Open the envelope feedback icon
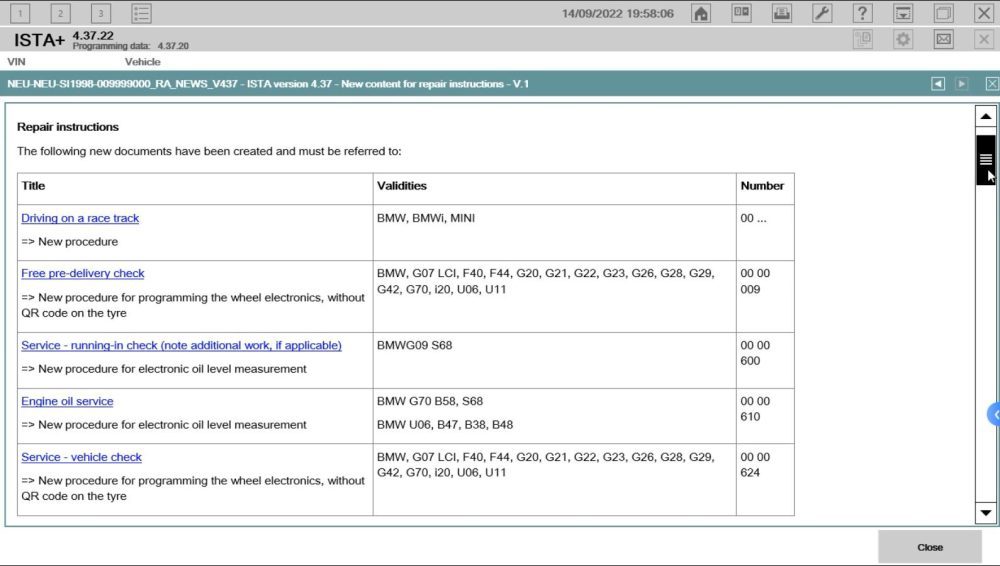1000x566 pixels. tap(943, 39)
